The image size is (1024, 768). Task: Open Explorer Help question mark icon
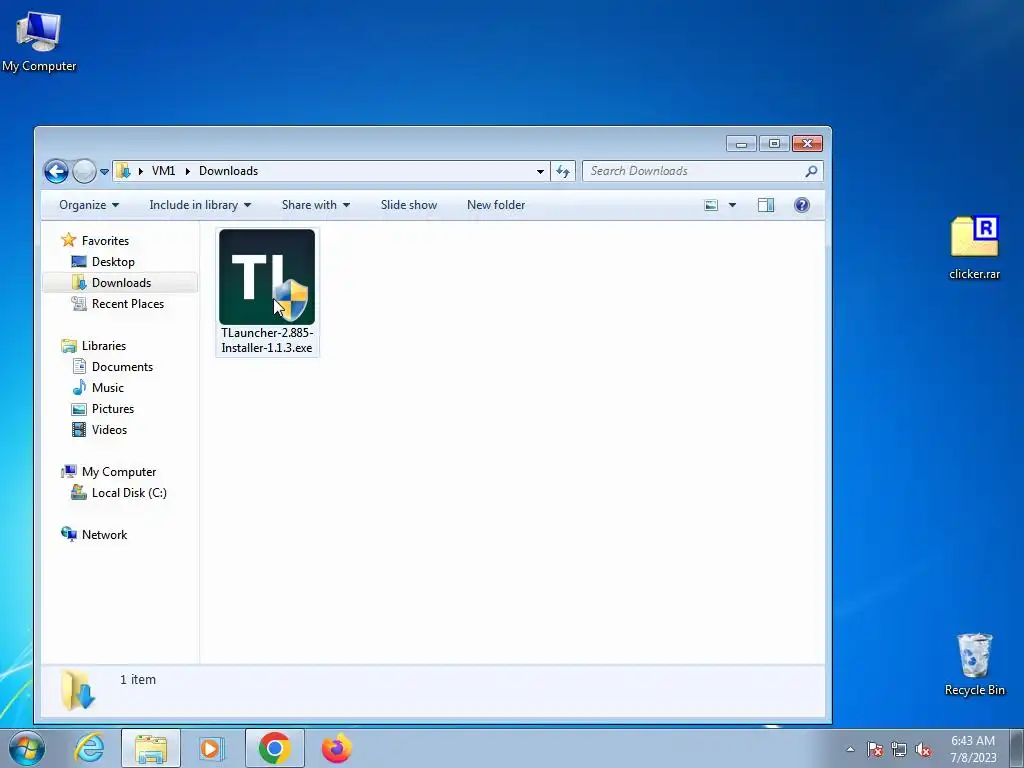point(802,205)
